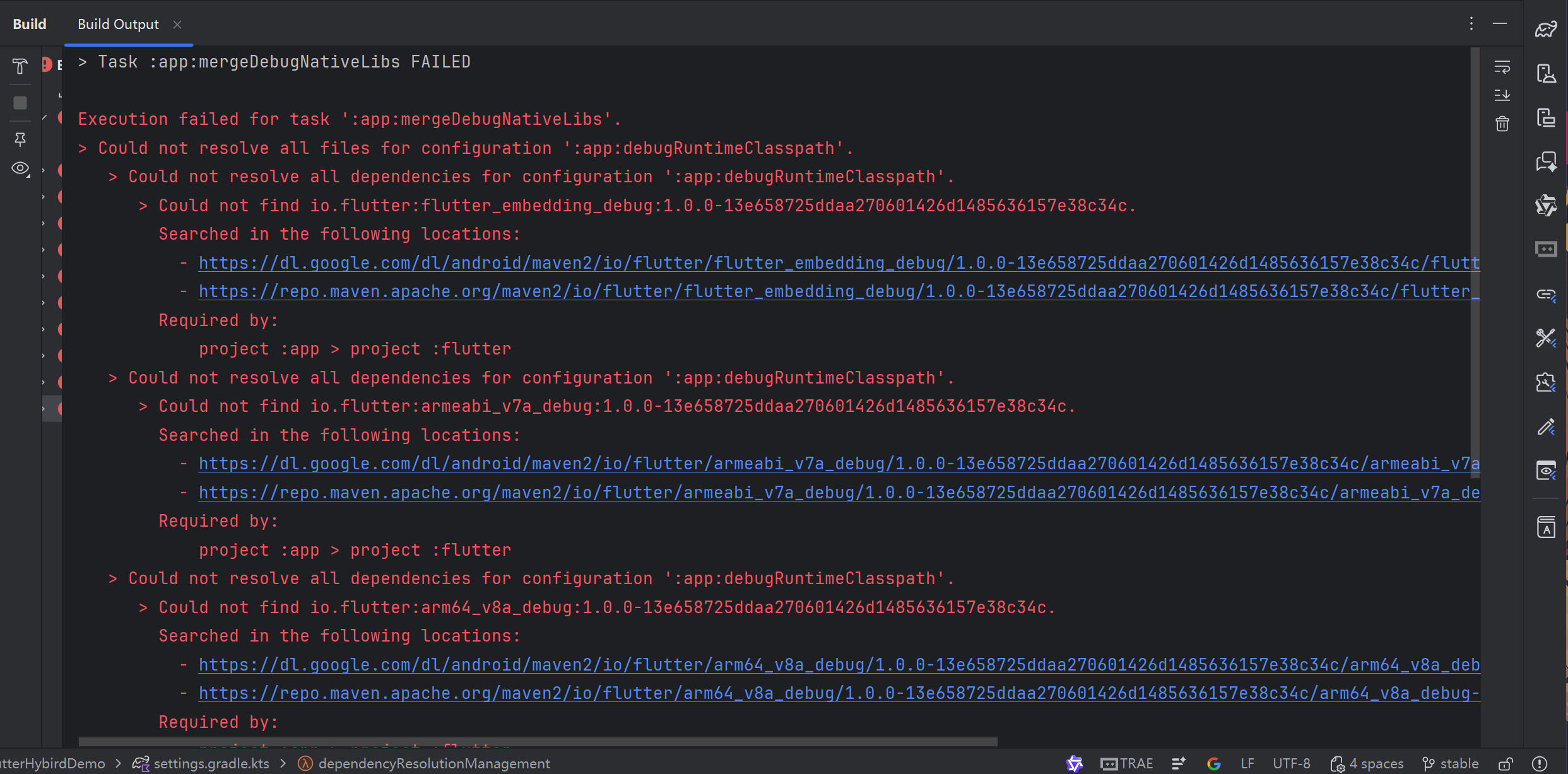This screenshot has width=1568, height=774.
Task: Toggle the soft-wrap output icon
Action: [x=1502, y=67]
